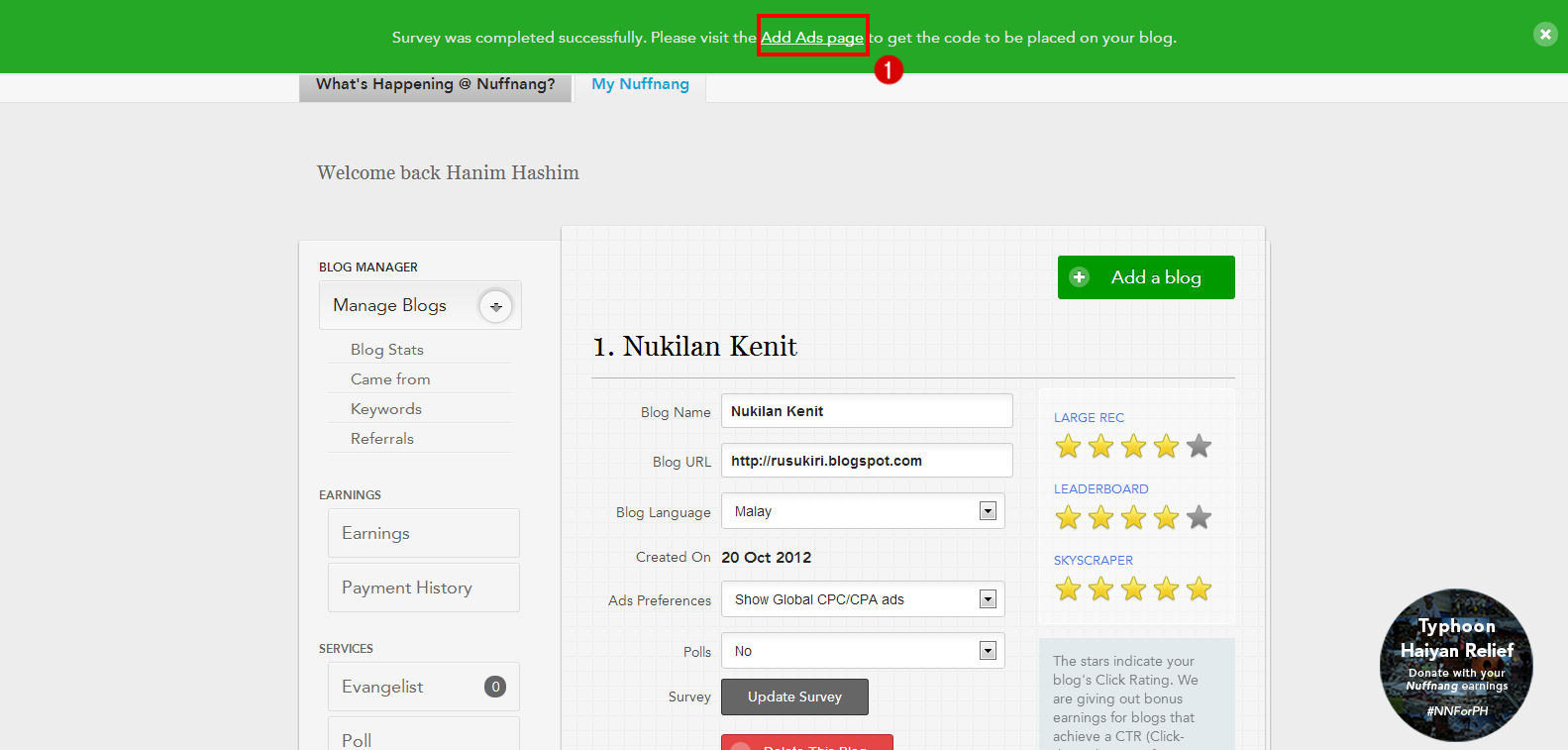This screenshot has width=1568, height=750.
Task: Click the LEADERBOARD label
Action: point(1100,489)
